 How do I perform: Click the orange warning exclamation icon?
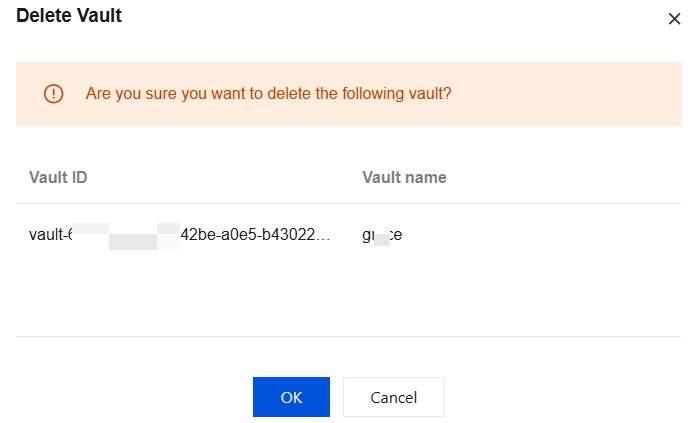point(53,94)
